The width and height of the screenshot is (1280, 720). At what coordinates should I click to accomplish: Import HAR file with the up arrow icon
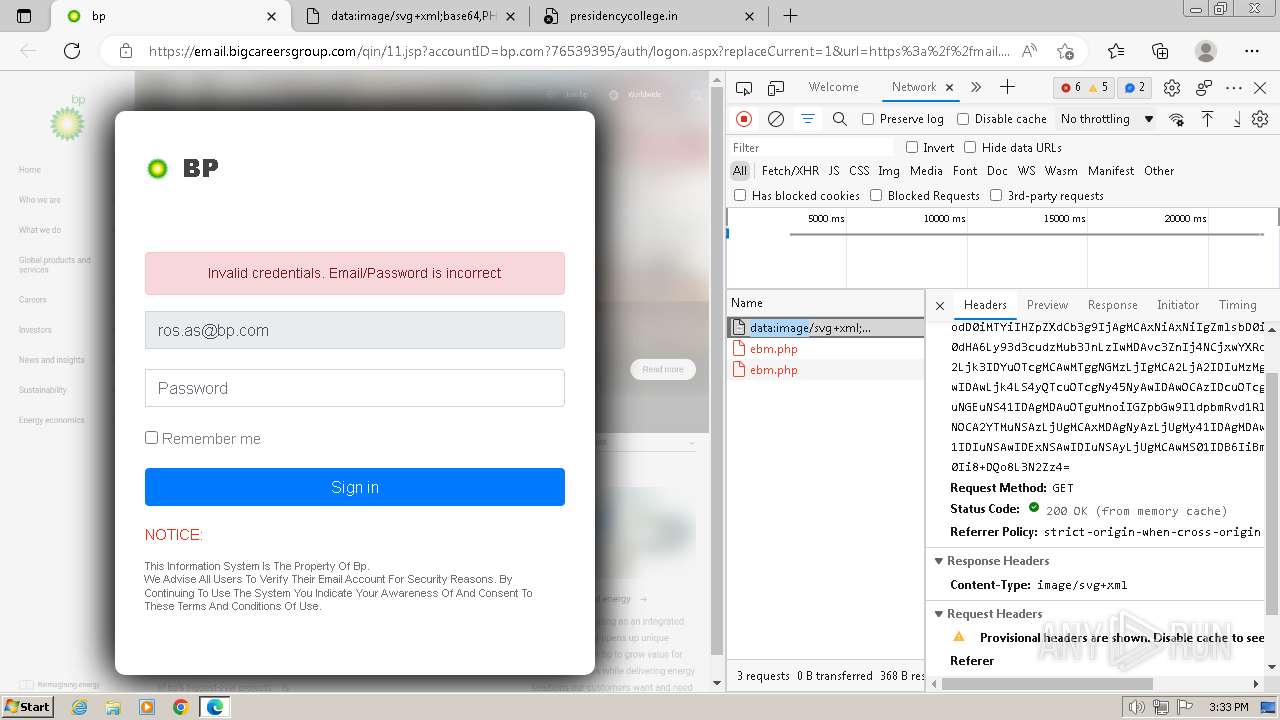tap(1207, 119)
